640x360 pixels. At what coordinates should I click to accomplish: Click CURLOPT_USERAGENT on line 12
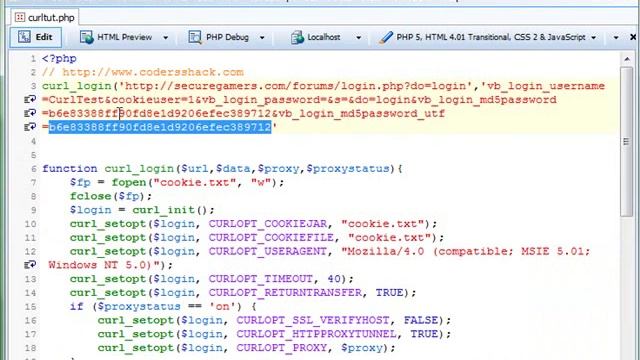[268, 251]
